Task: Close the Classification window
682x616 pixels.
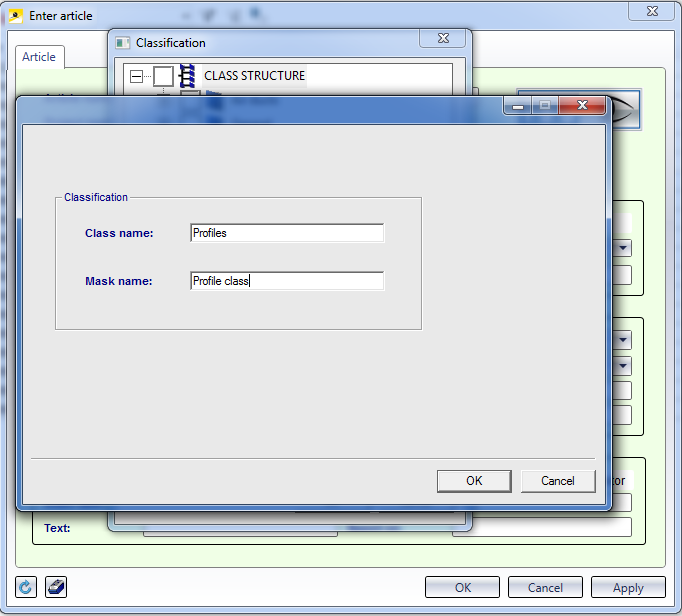Action: (x=443, y=38)
